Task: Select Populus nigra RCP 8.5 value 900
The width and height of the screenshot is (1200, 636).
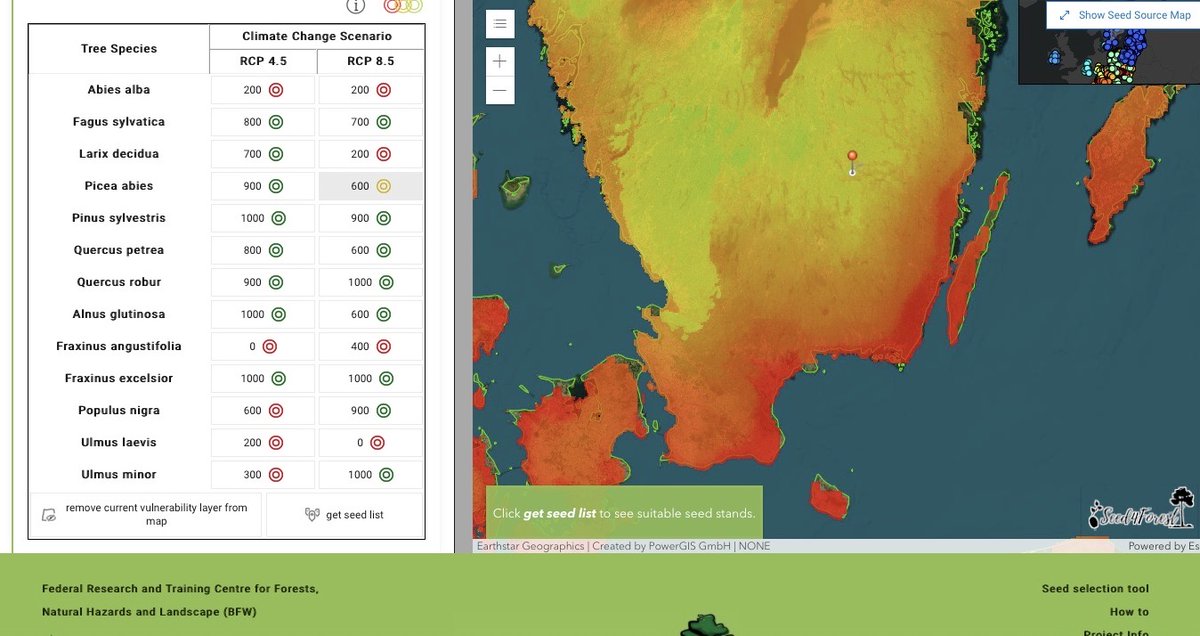Action: (x=371, y=410)
